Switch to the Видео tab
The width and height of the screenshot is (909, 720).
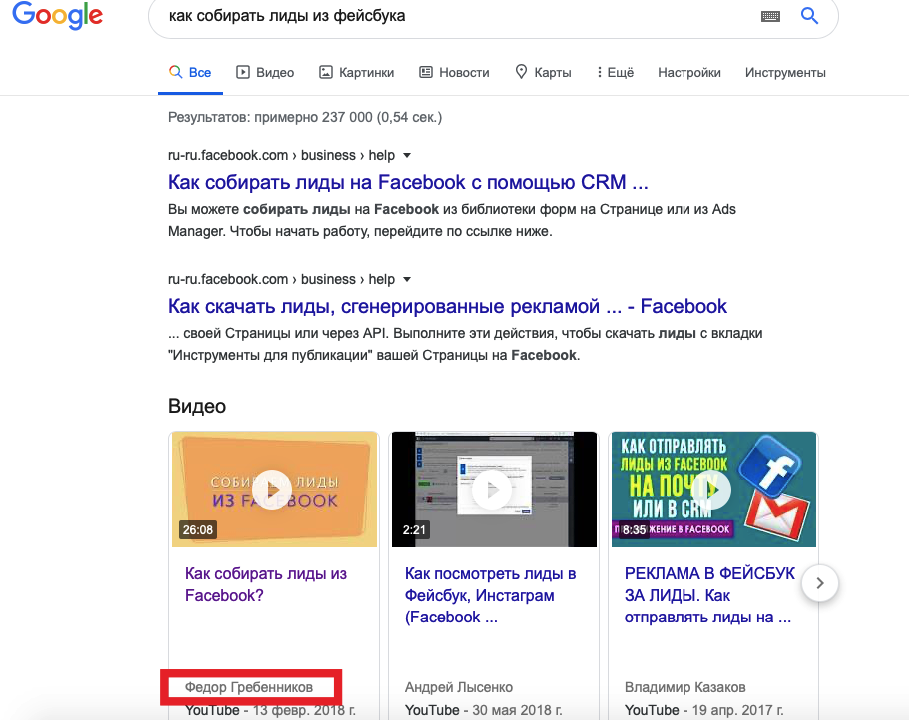pos(265,73)
